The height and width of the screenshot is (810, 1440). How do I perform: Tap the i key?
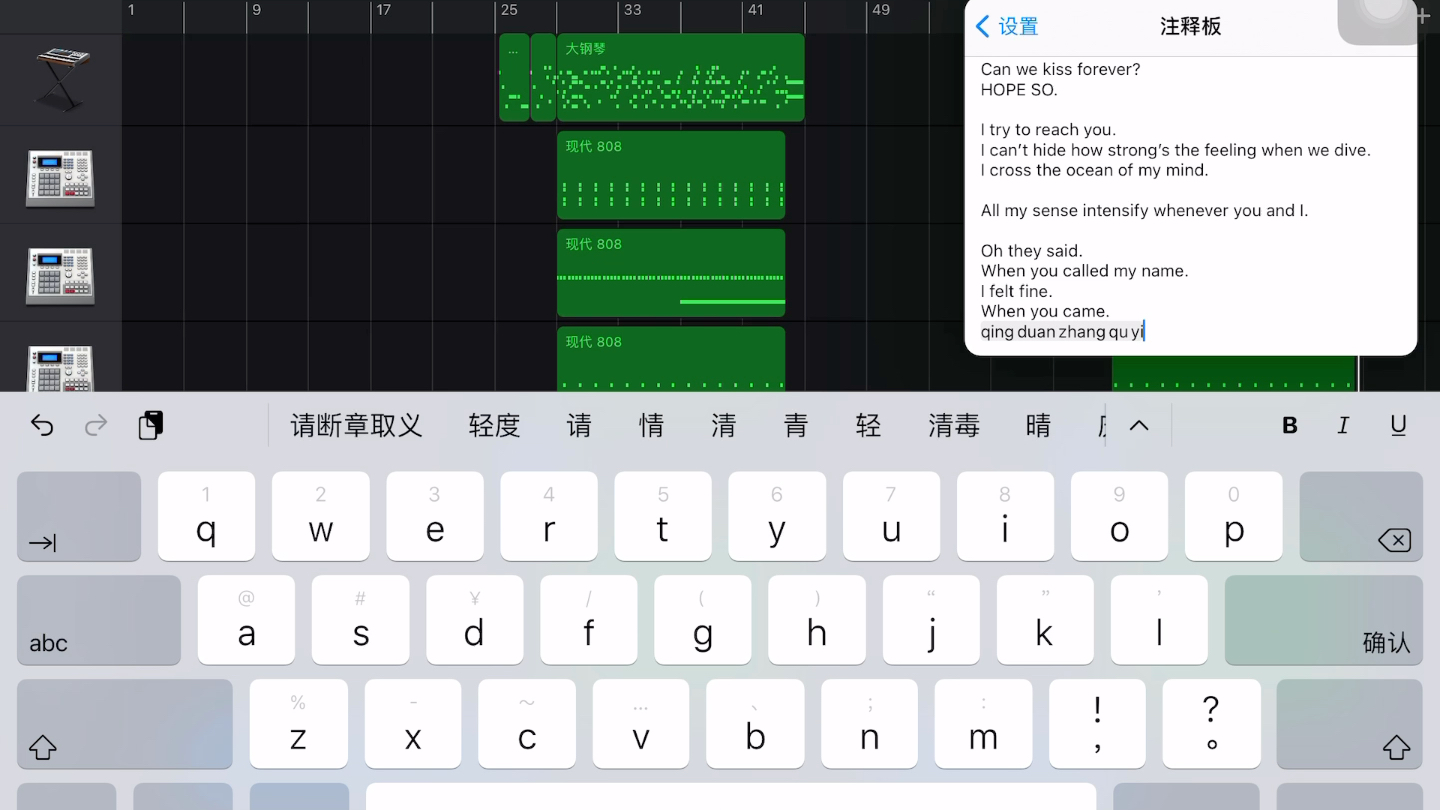[1006, 516]
